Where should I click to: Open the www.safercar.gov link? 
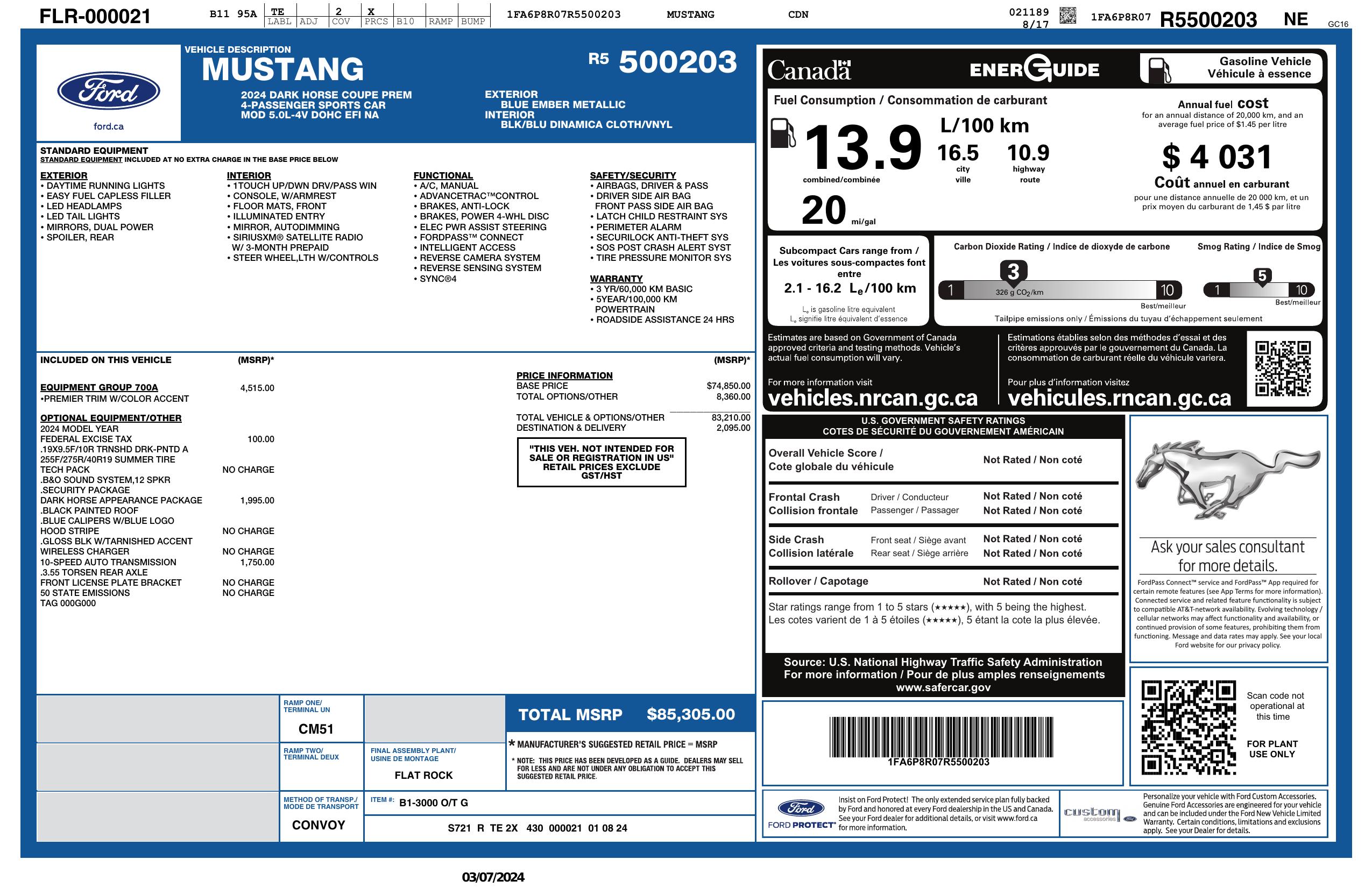click(x=943, y=687)
